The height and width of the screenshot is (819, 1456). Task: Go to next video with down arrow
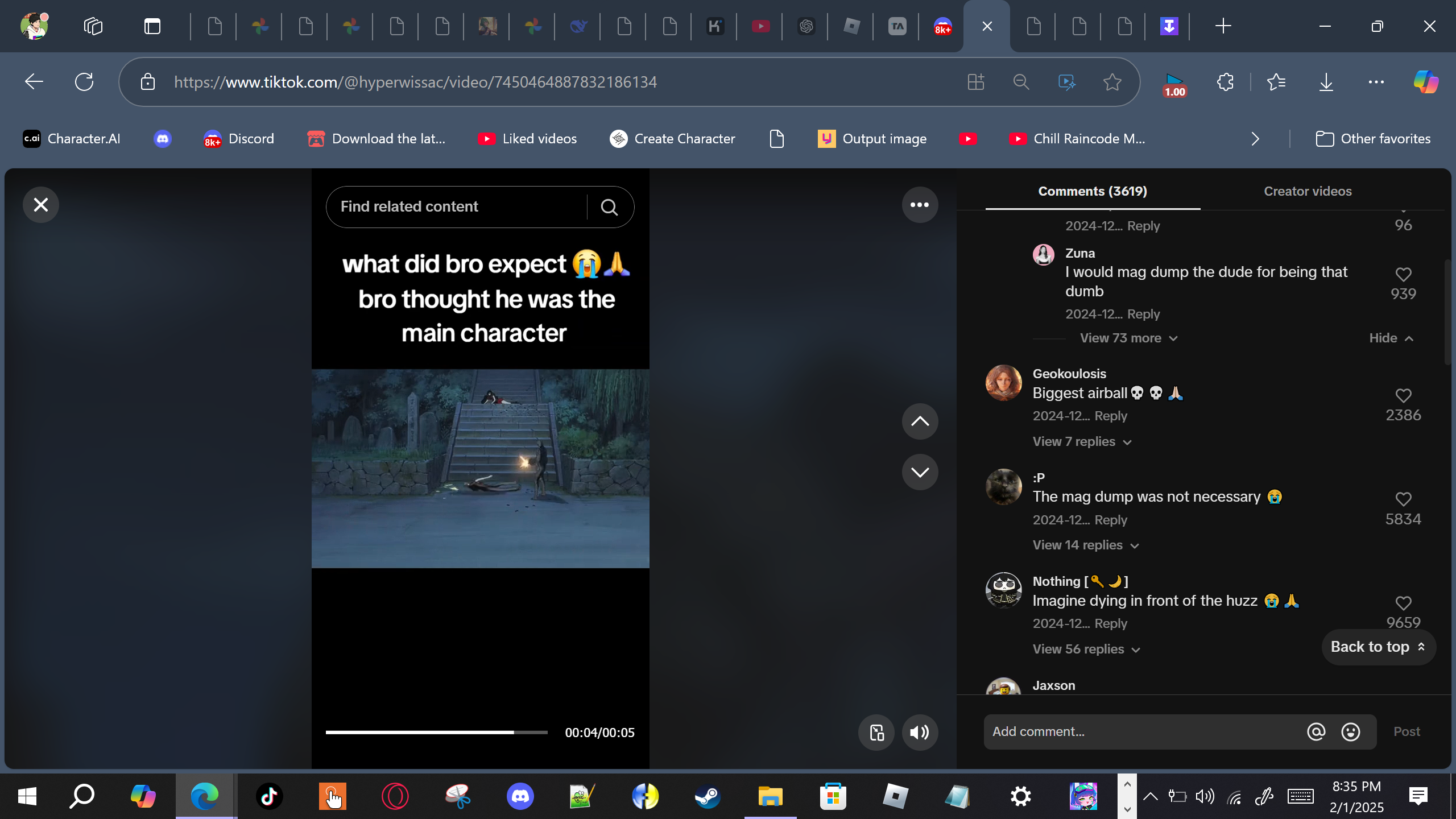point(919,472)
